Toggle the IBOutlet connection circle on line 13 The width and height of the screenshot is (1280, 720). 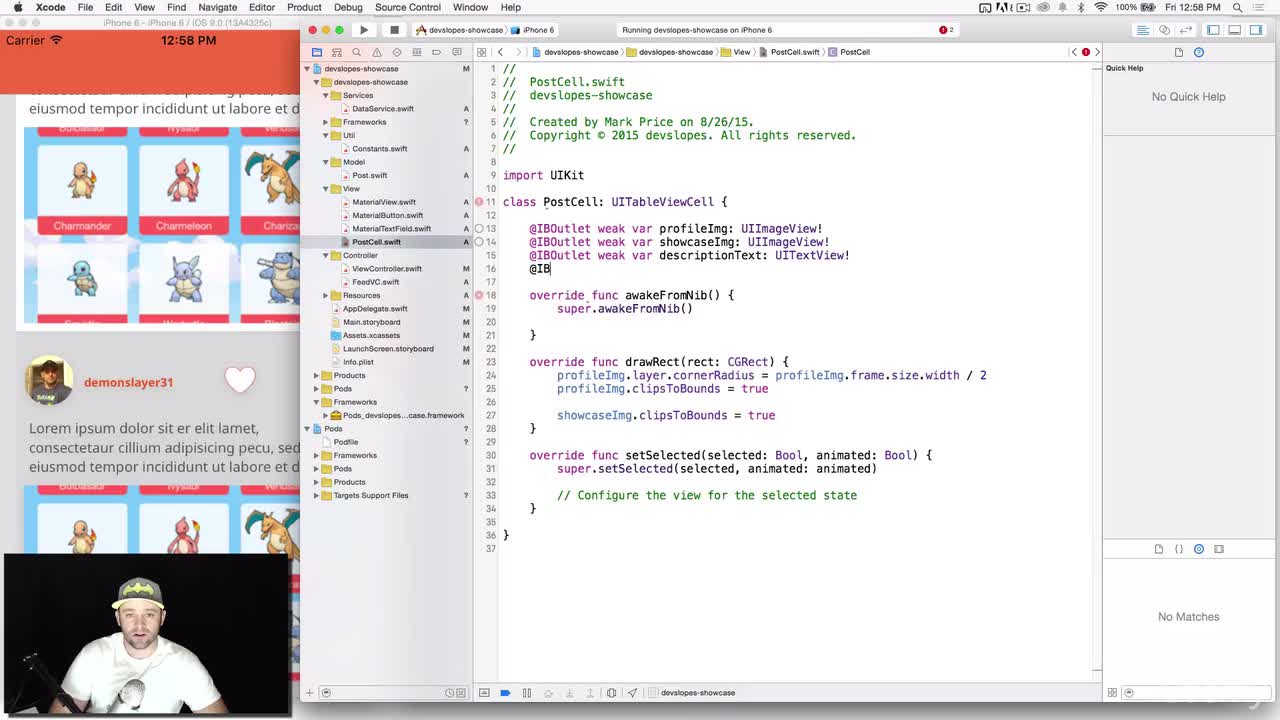(479, 228)
